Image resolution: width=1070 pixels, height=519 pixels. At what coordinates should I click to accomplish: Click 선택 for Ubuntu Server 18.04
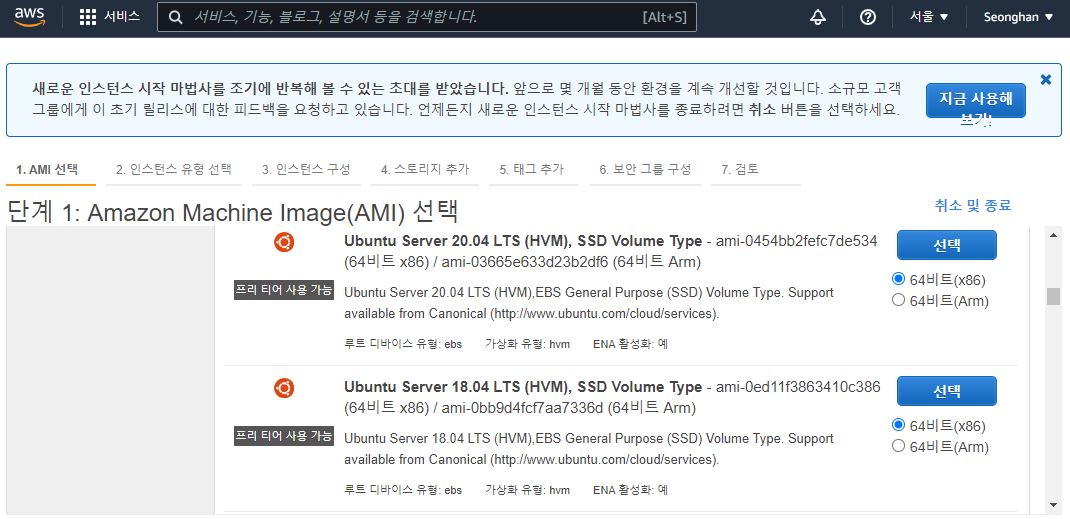946,391
